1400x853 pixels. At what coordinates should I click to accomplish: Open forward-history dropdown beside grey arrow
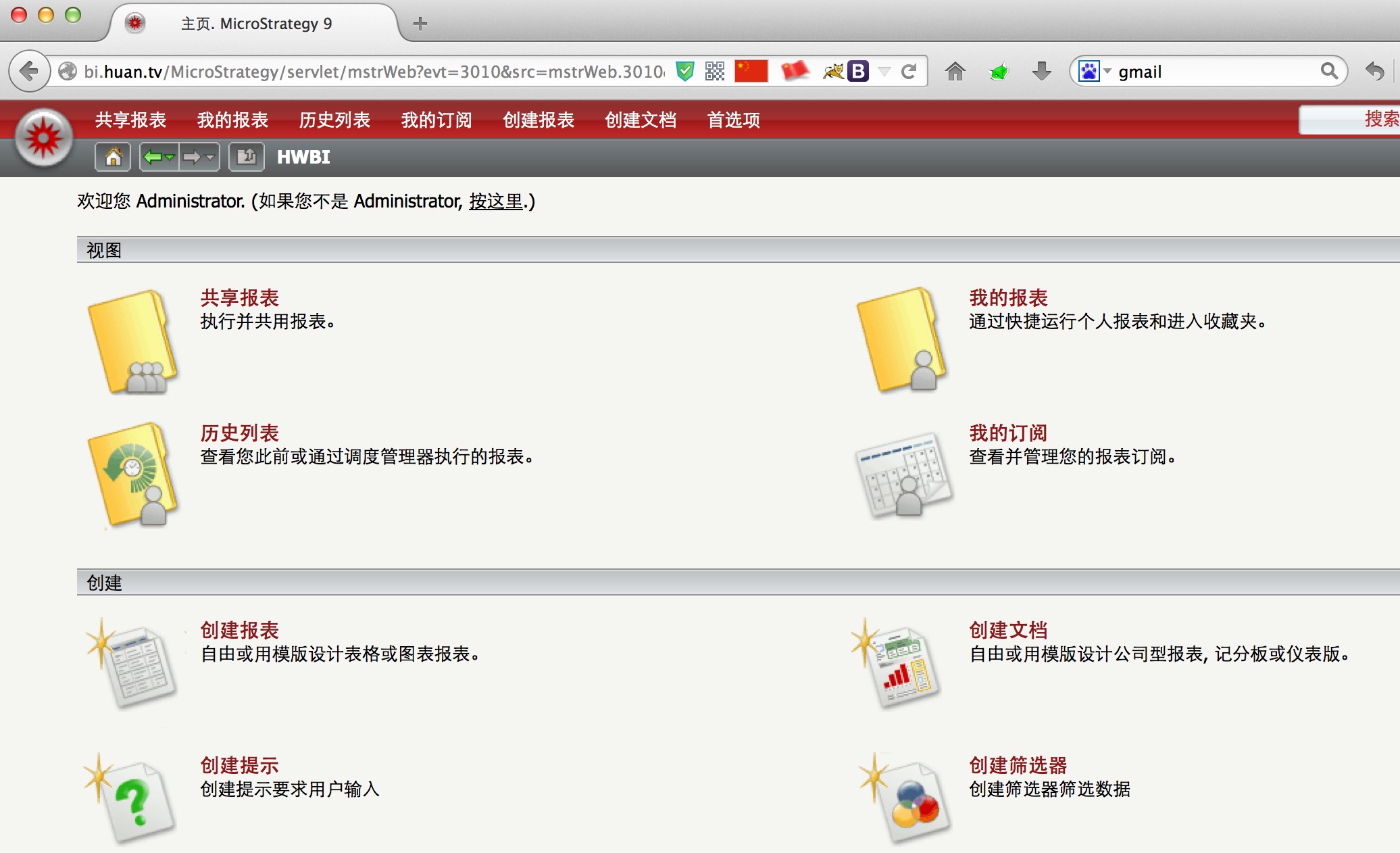pyautogui.click(x=210, y=157)
